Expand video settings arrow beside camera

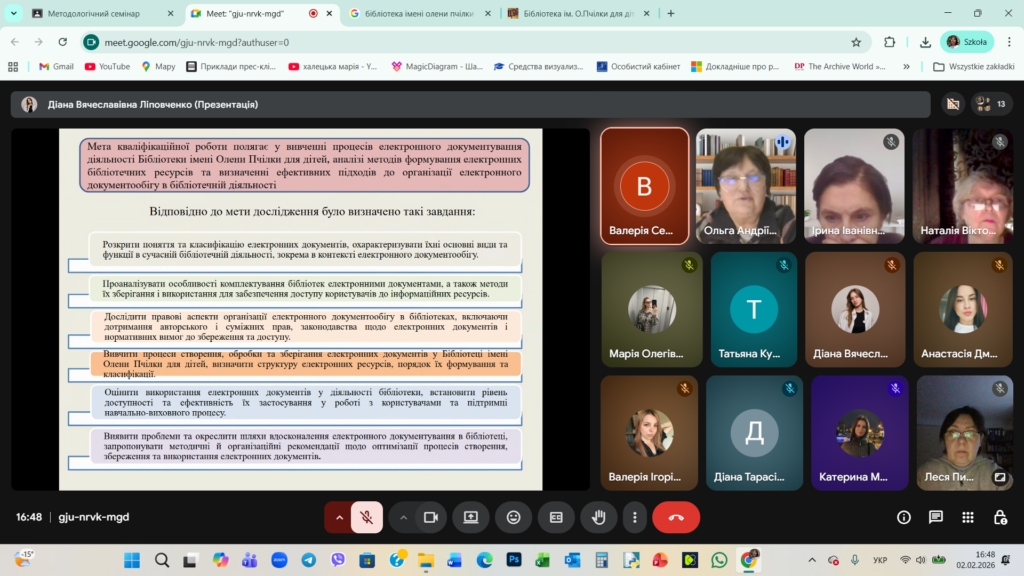[x=404, y=517]
